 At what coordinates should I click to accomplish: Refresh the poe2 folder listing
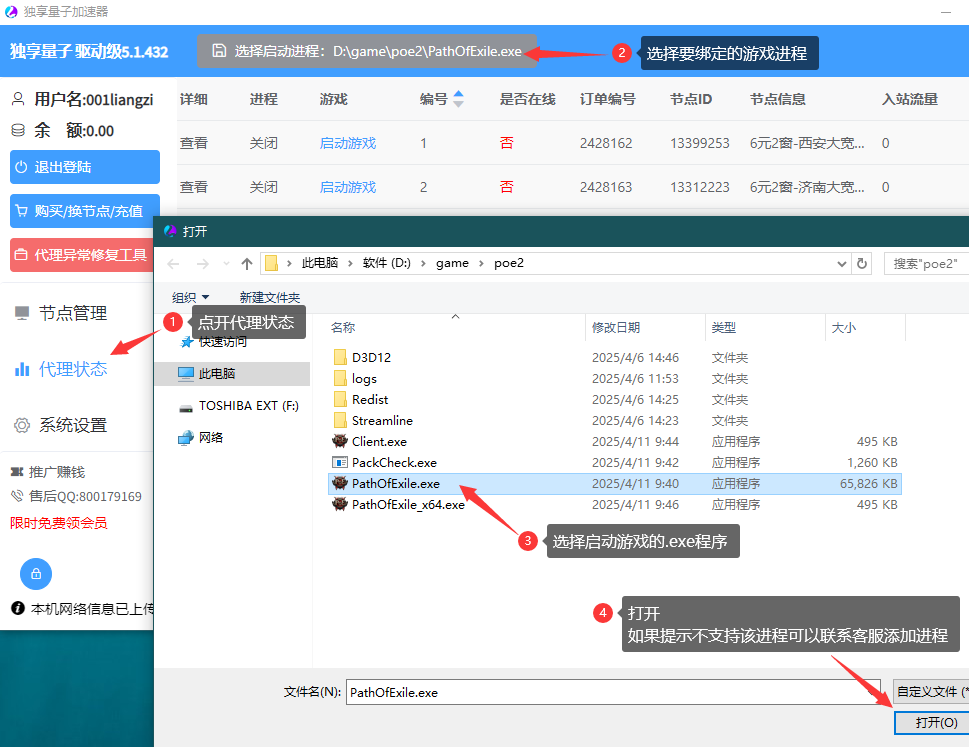pyautogui.click(x=861, y=264)
